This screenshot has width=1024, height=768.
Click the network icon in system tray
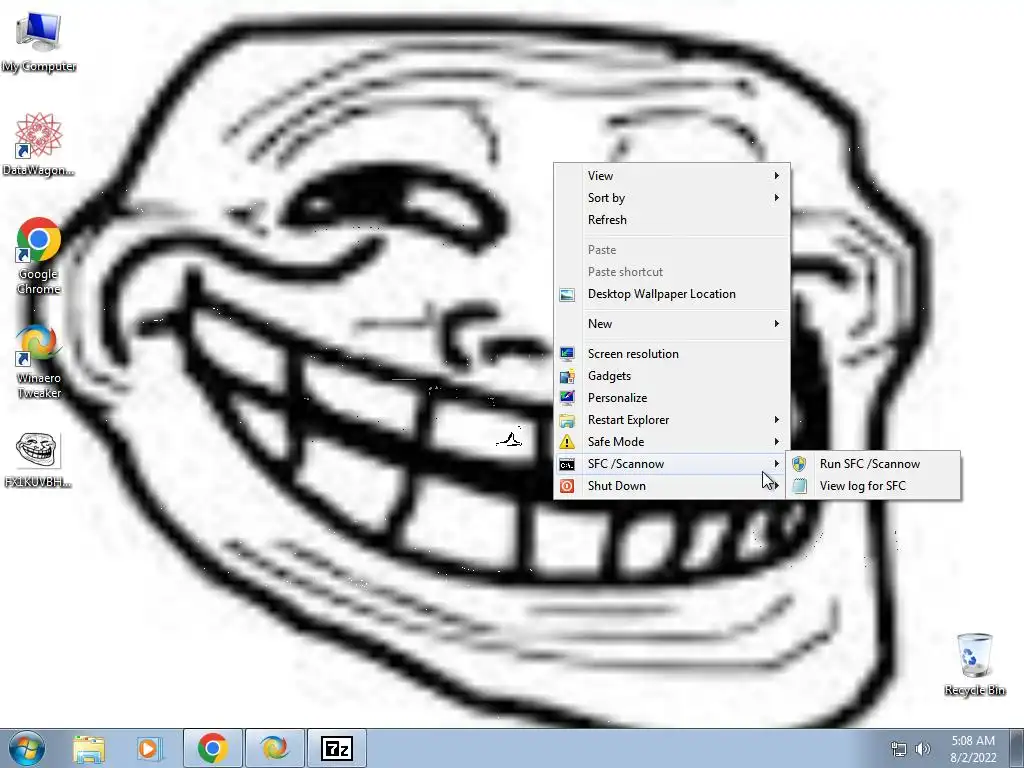pos(899,749)
